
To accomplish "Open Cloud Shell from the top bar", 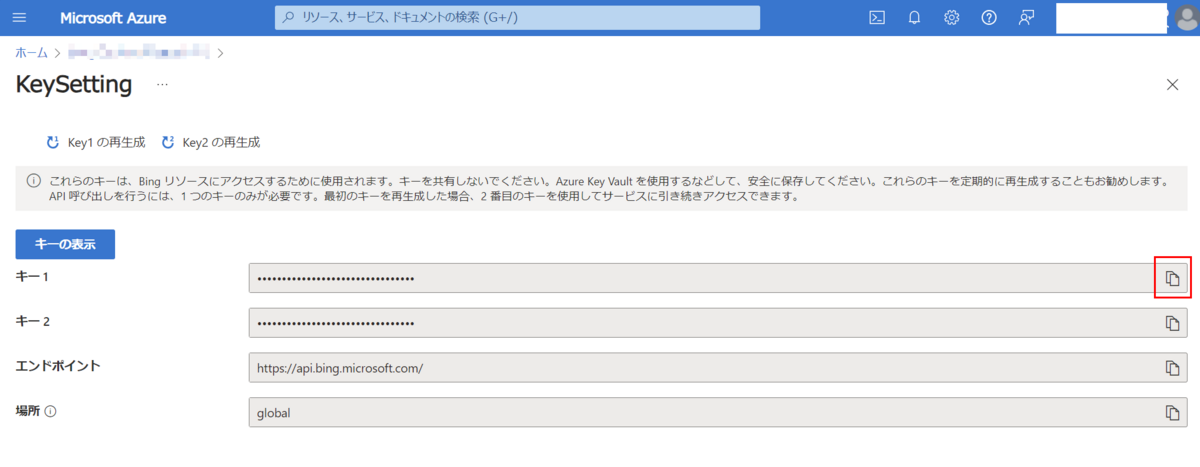I will (x=877, y=18).
